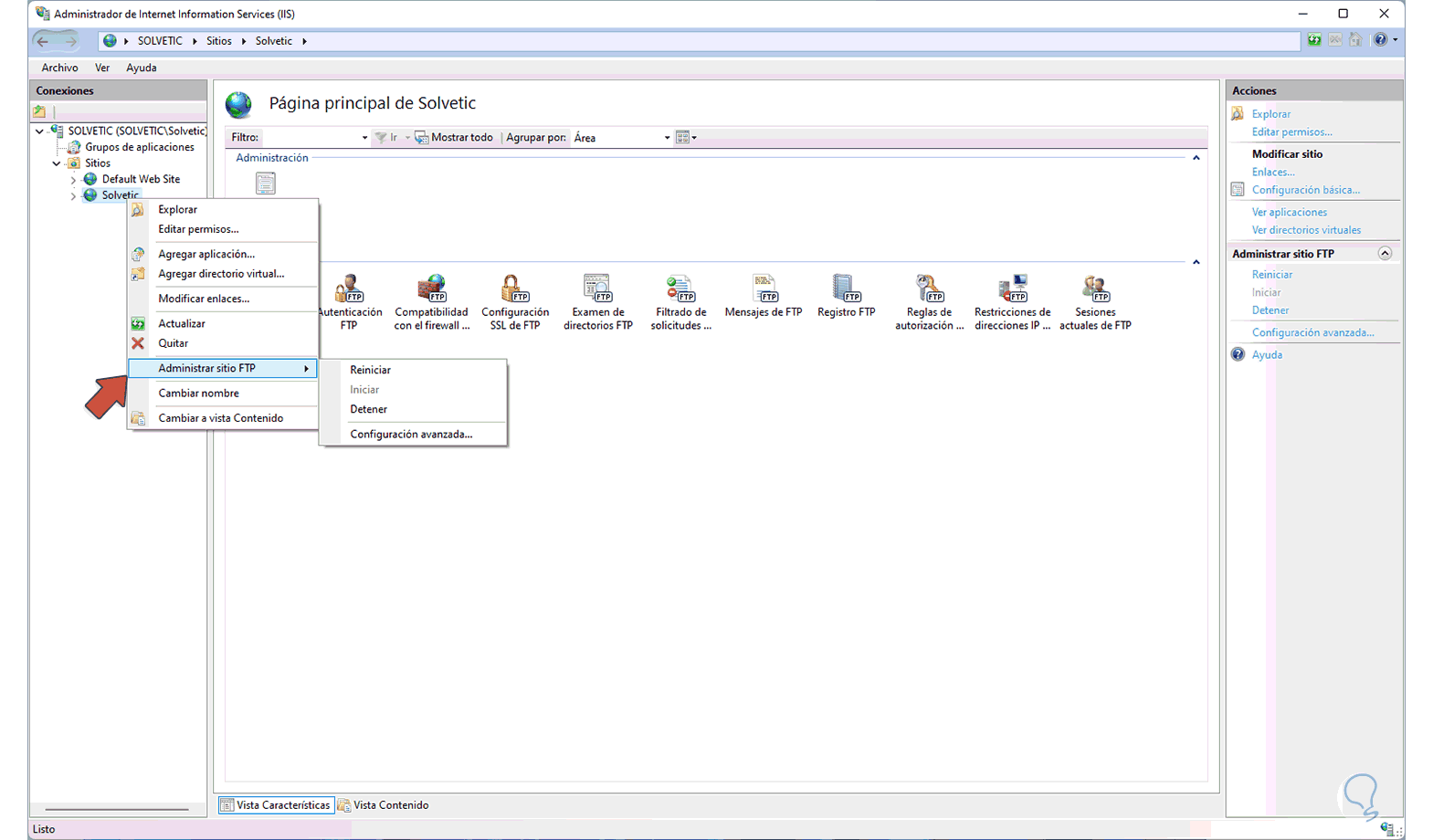Collapse the Administración section chevron

click(1196, 158)
